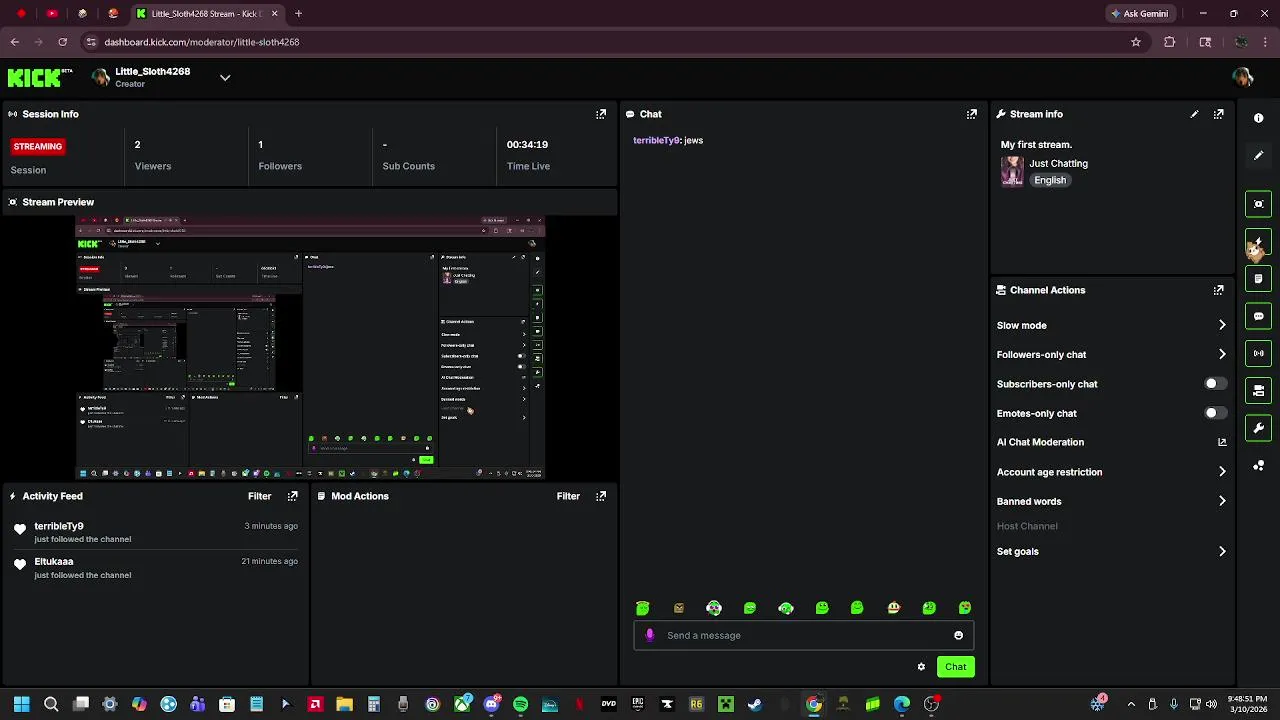Click the Kick logo in header
Screen dimensions: 1280x720
[40, 78]
